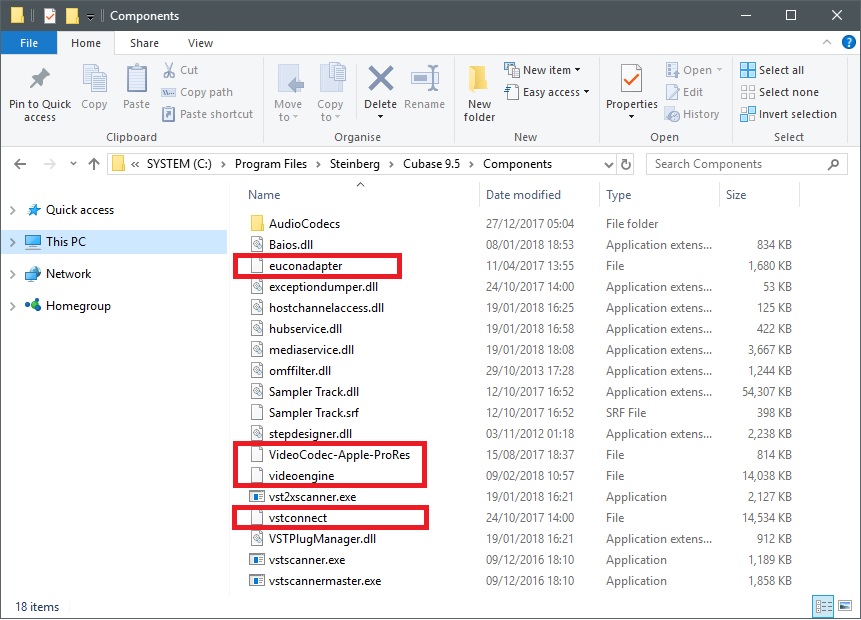Click the Cut scissors icon

[x=169, y=70]
